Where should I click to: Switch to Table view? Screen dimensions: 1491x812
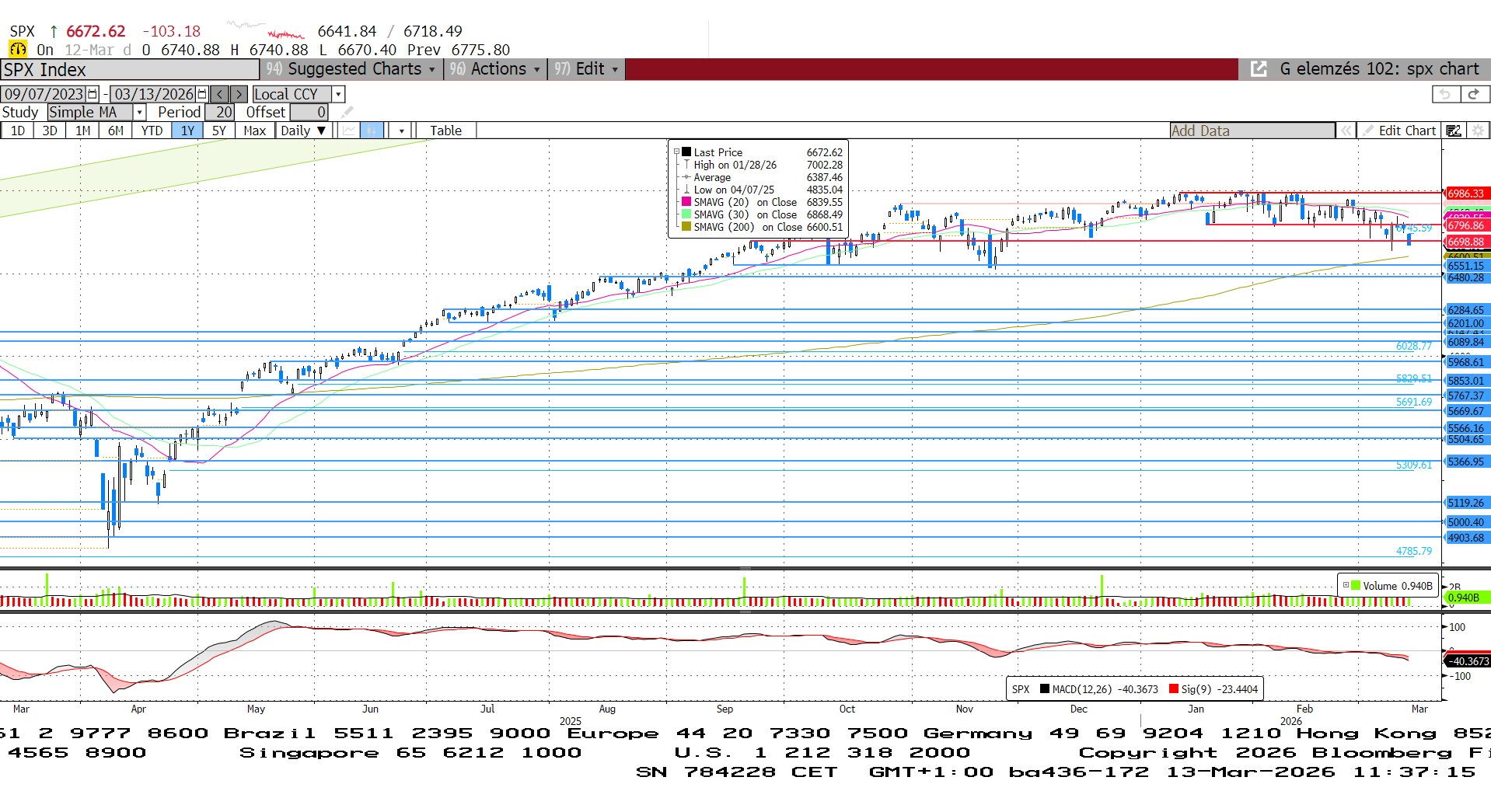(x=445, y=131)
